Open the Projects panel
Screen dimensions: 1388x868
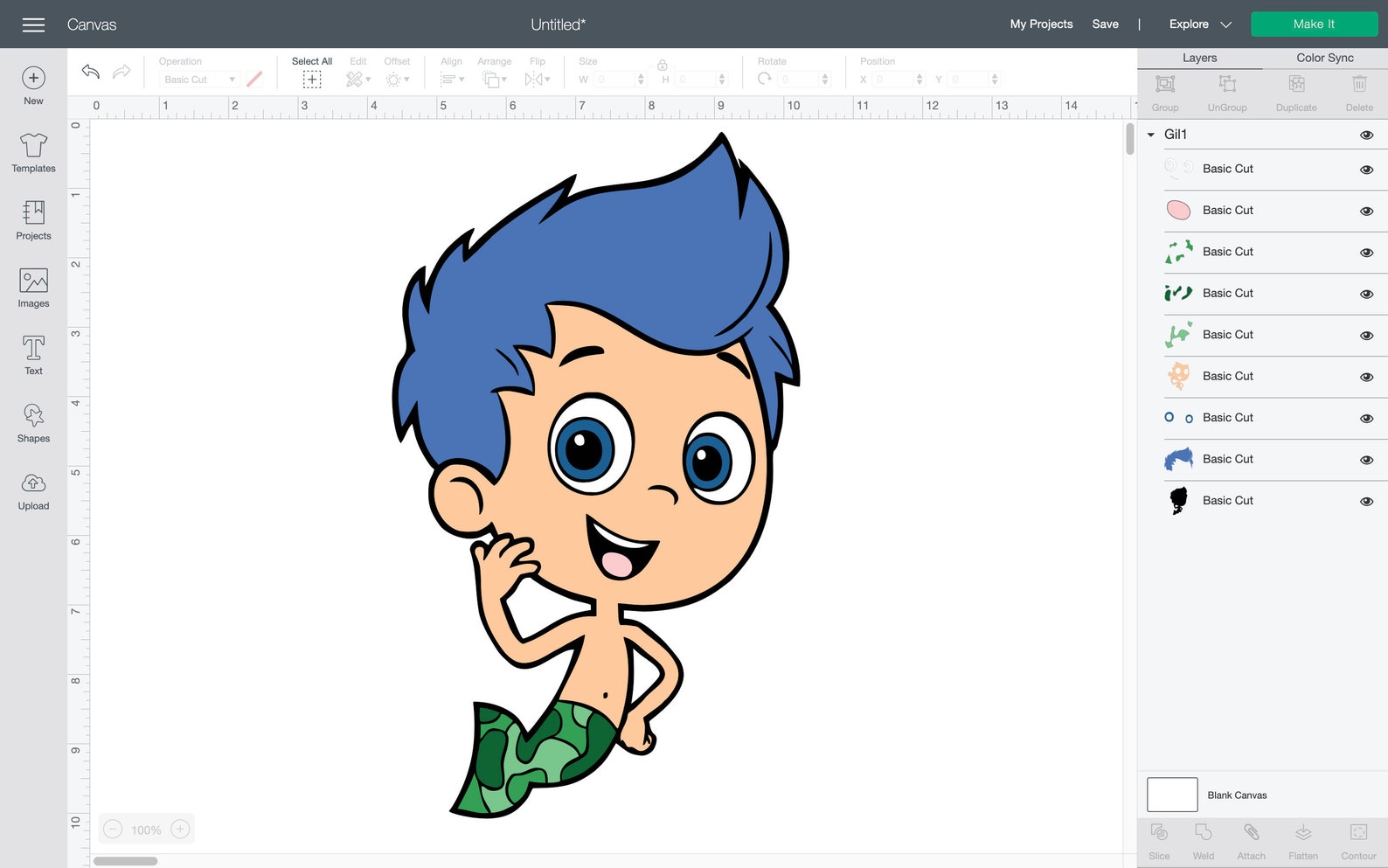33,219
